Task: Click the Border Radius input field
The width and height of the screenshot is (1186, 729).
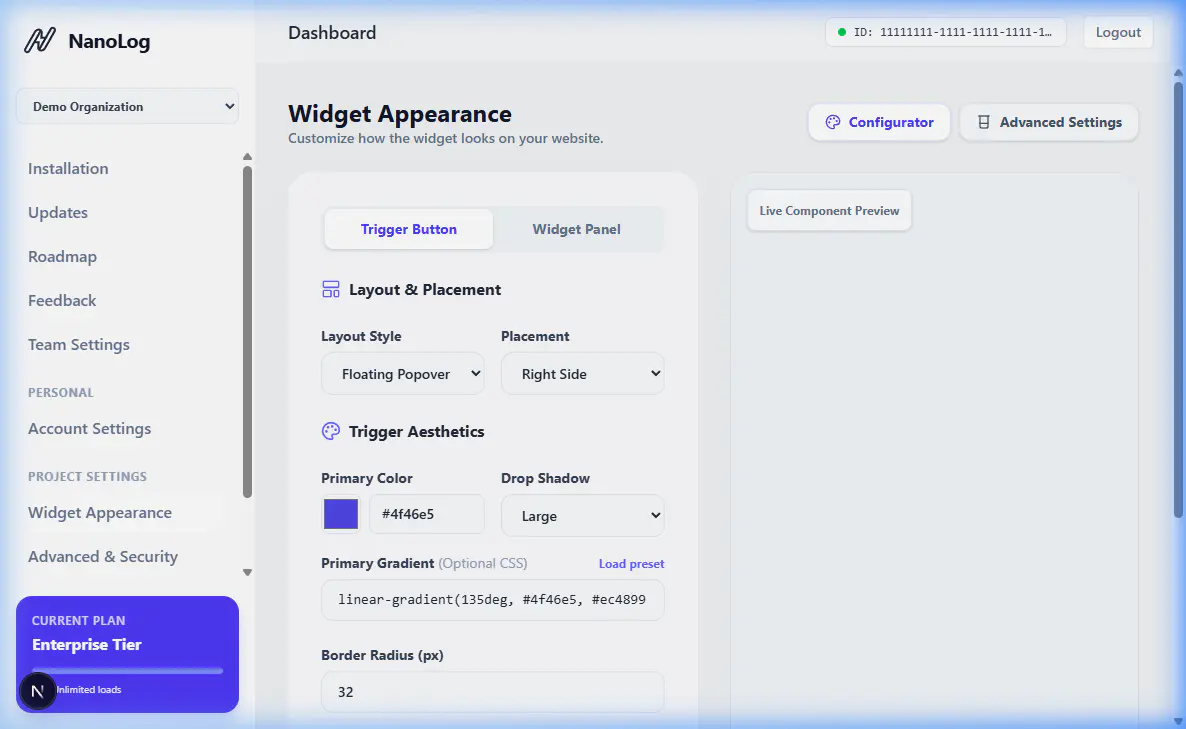Action: (492, 692)
